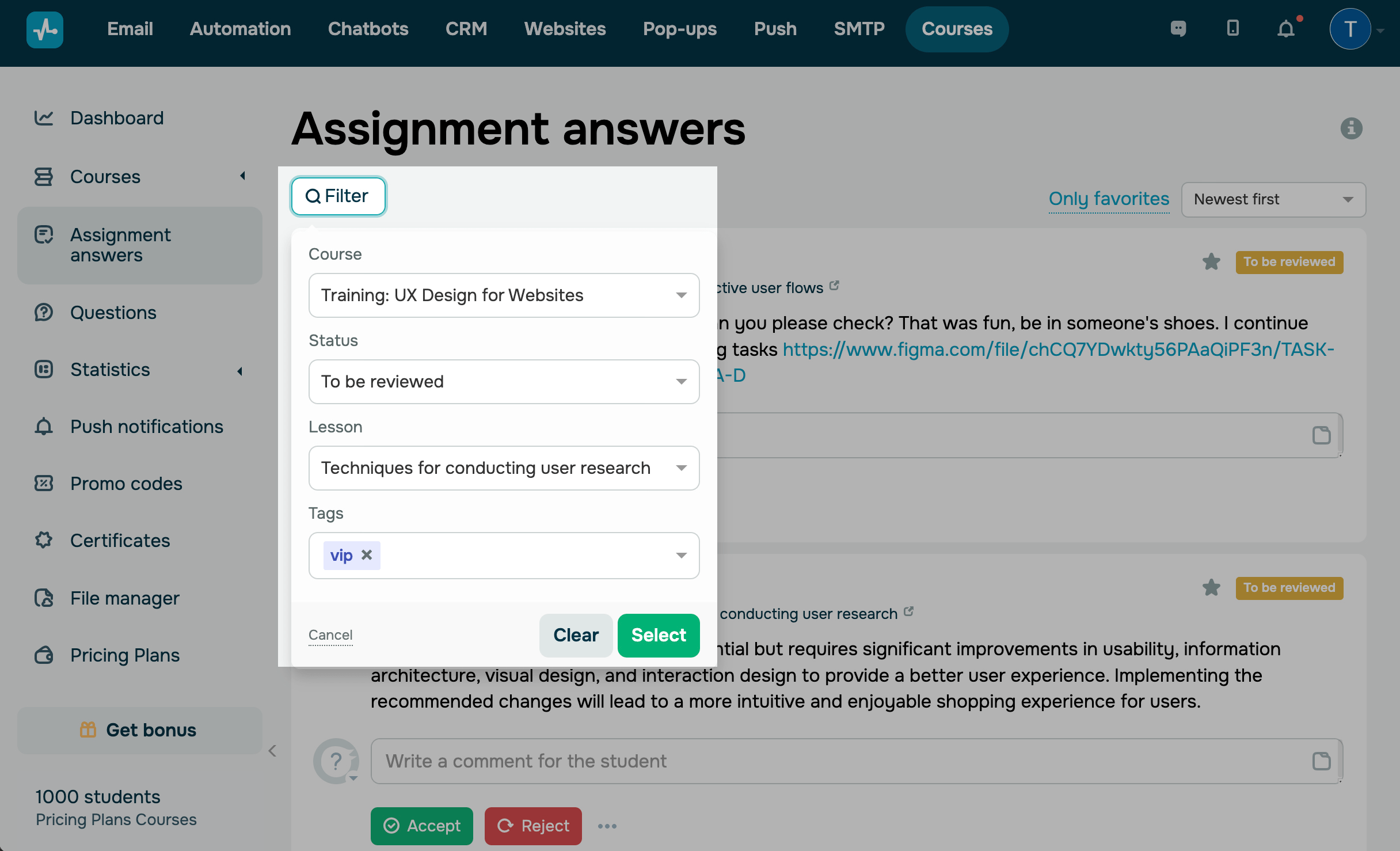Remove the vip tag with the x
Image resolution: width=1400 pixels, height=851 pixels.
point(367,555)
